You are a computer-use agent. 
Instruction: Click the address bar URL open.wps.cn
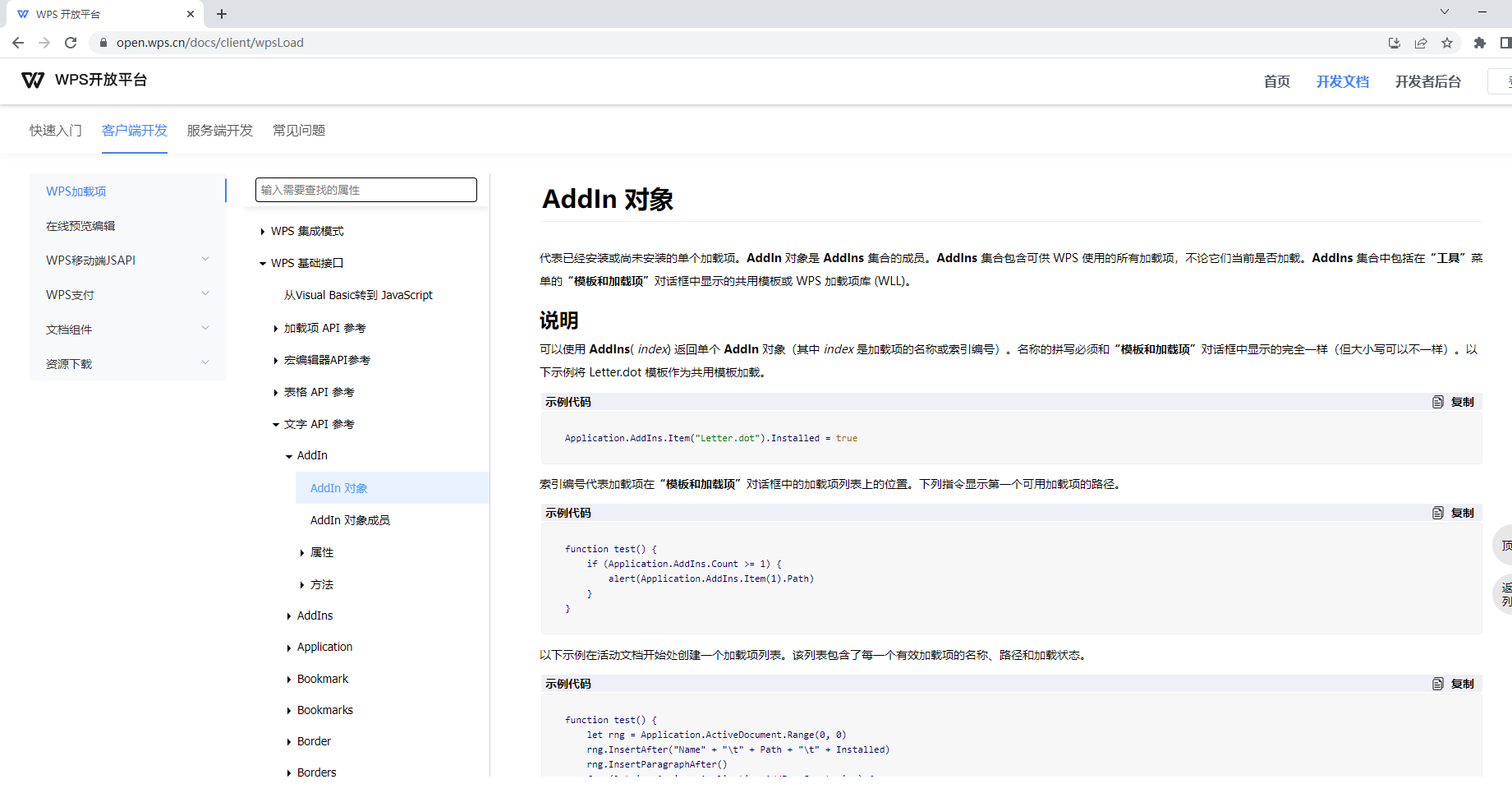pos(210,43)
